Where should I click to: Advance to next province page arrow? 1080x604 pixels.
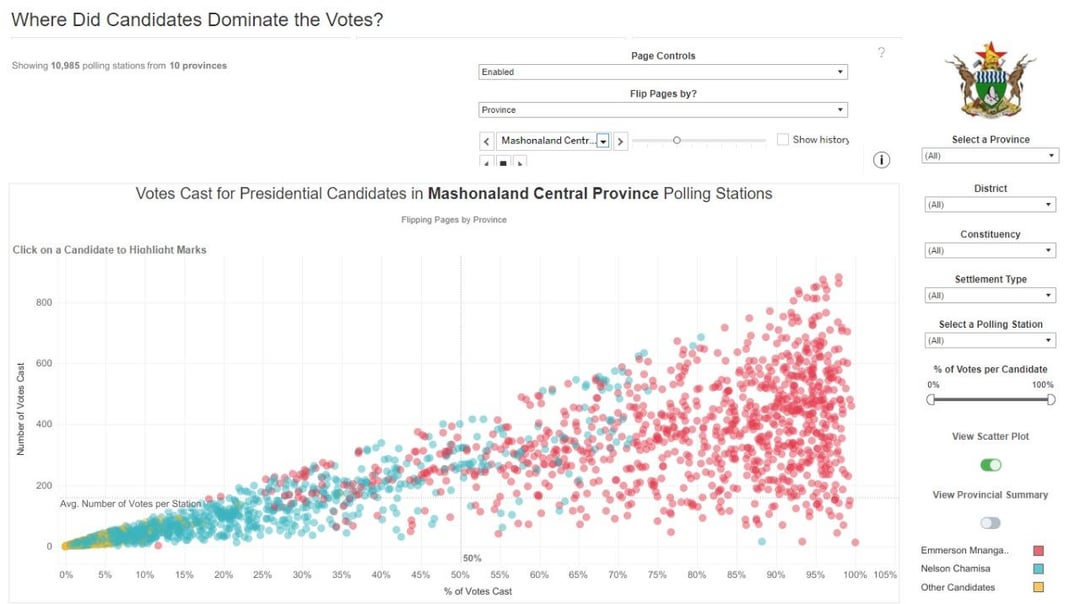tap(620, 141)
